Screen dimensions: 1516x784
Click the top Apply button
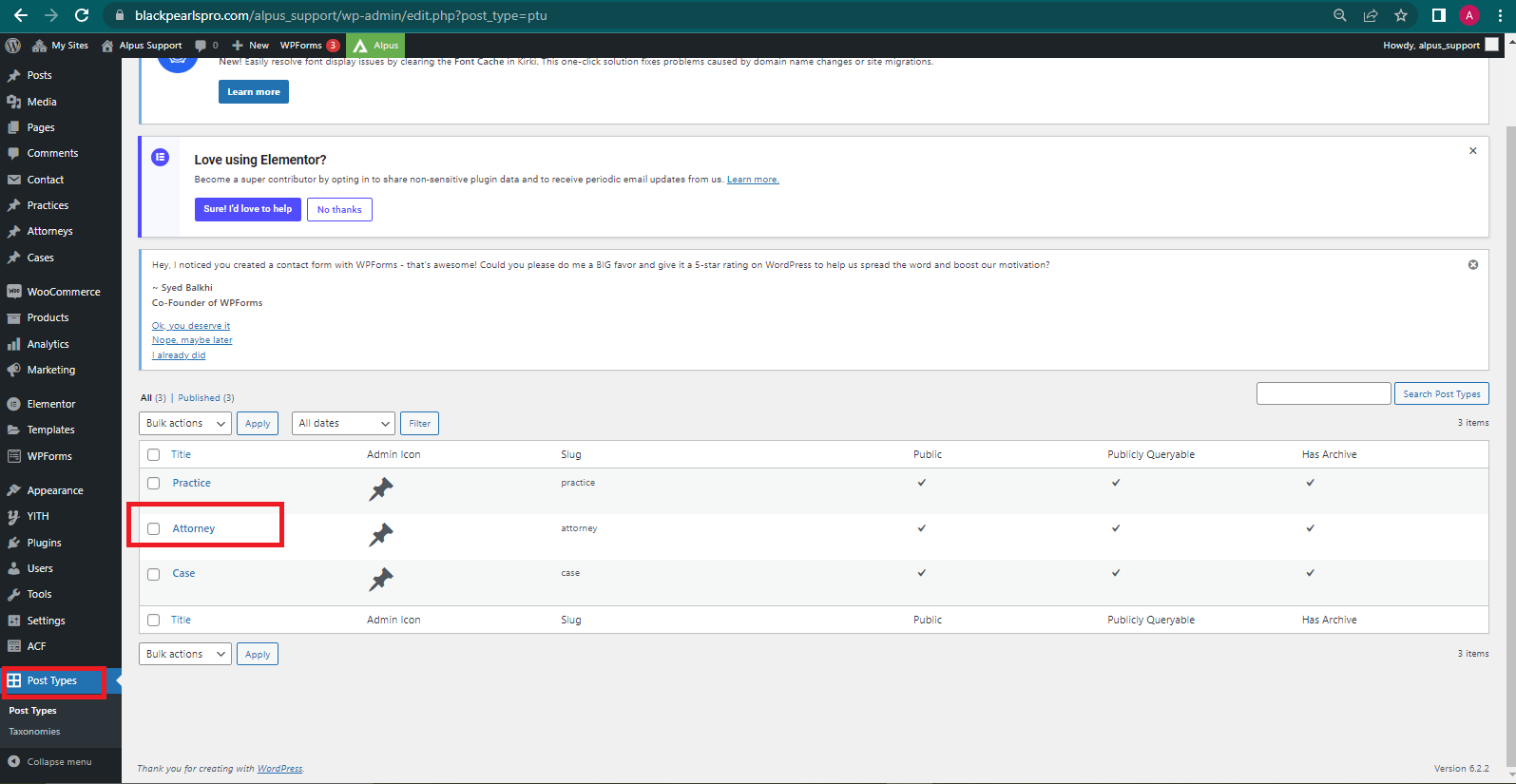point(258,423)
